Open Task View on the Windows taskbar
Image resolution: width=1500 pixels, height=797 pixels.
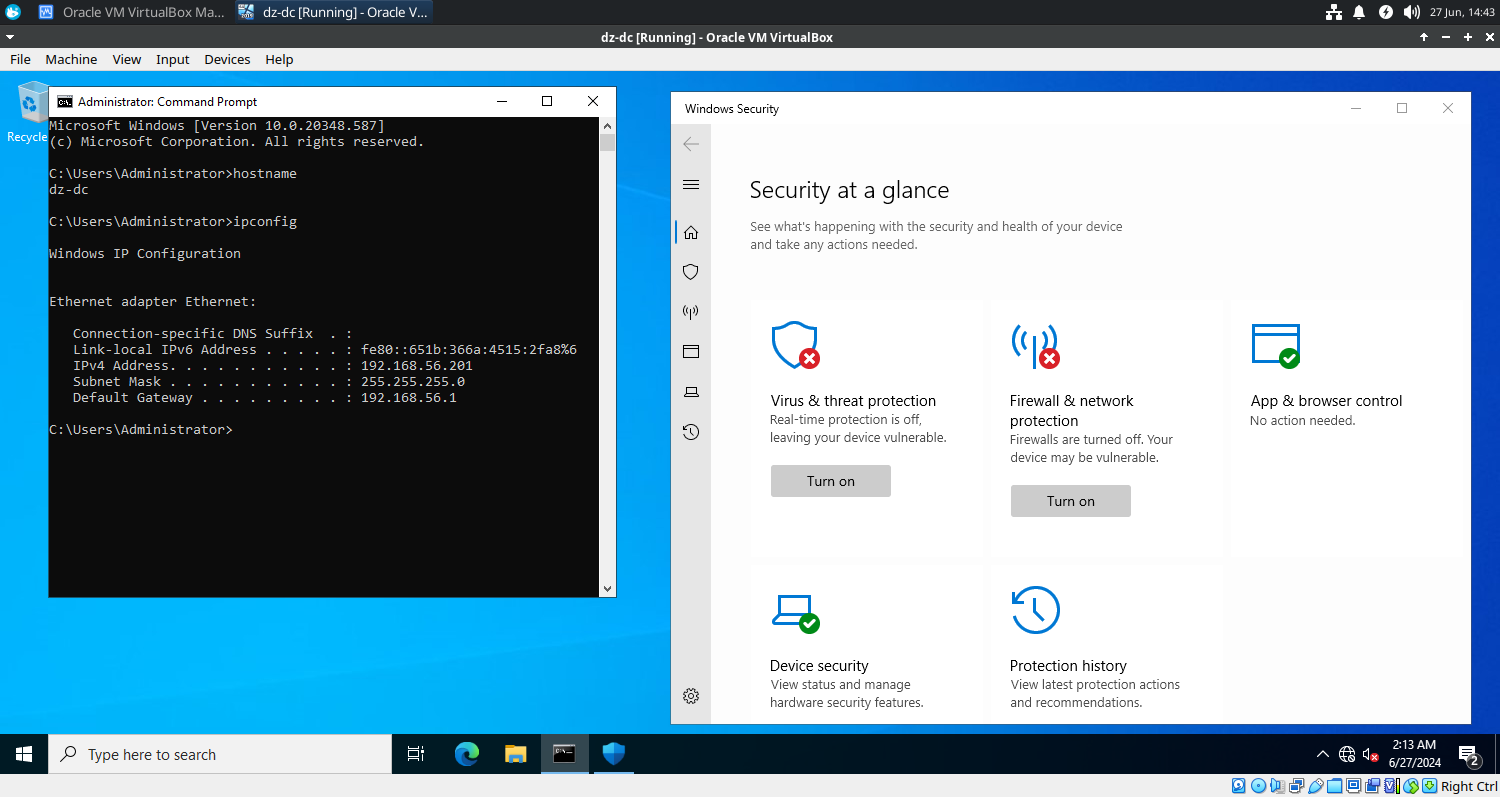pos(416,754)
